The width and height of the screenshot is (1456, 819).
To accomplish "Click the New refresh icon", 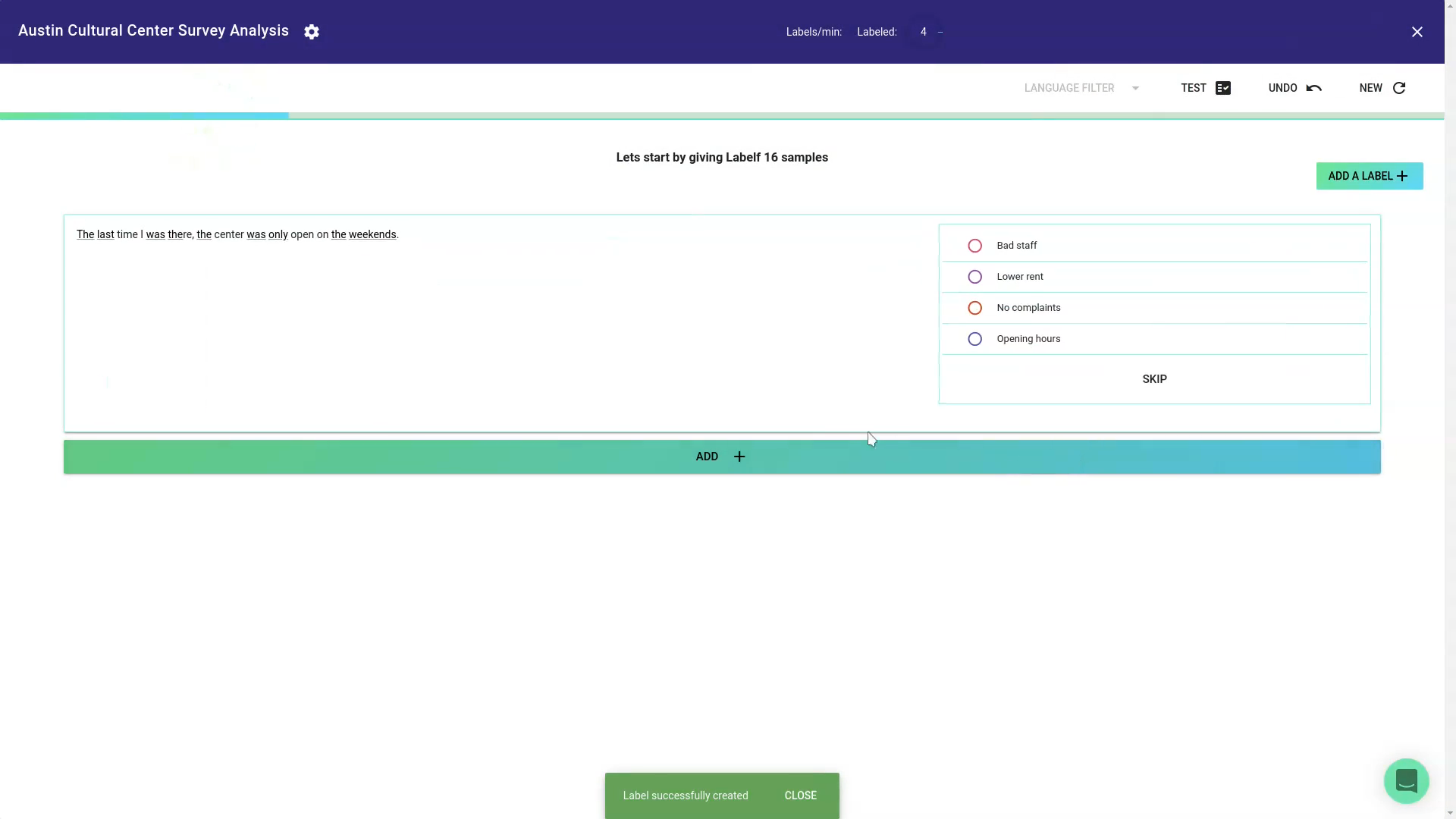I will [x=1399, y=88].
